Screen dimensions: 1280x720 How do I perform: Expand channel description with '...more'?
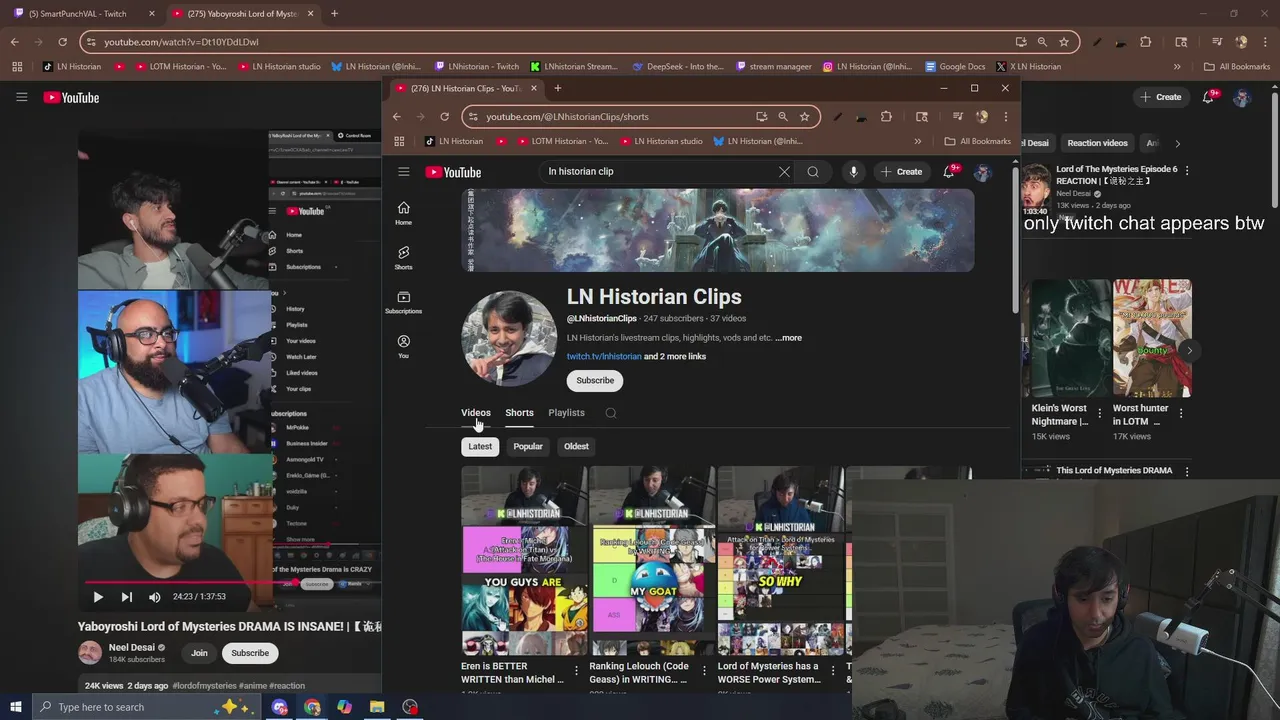point(788,338)
